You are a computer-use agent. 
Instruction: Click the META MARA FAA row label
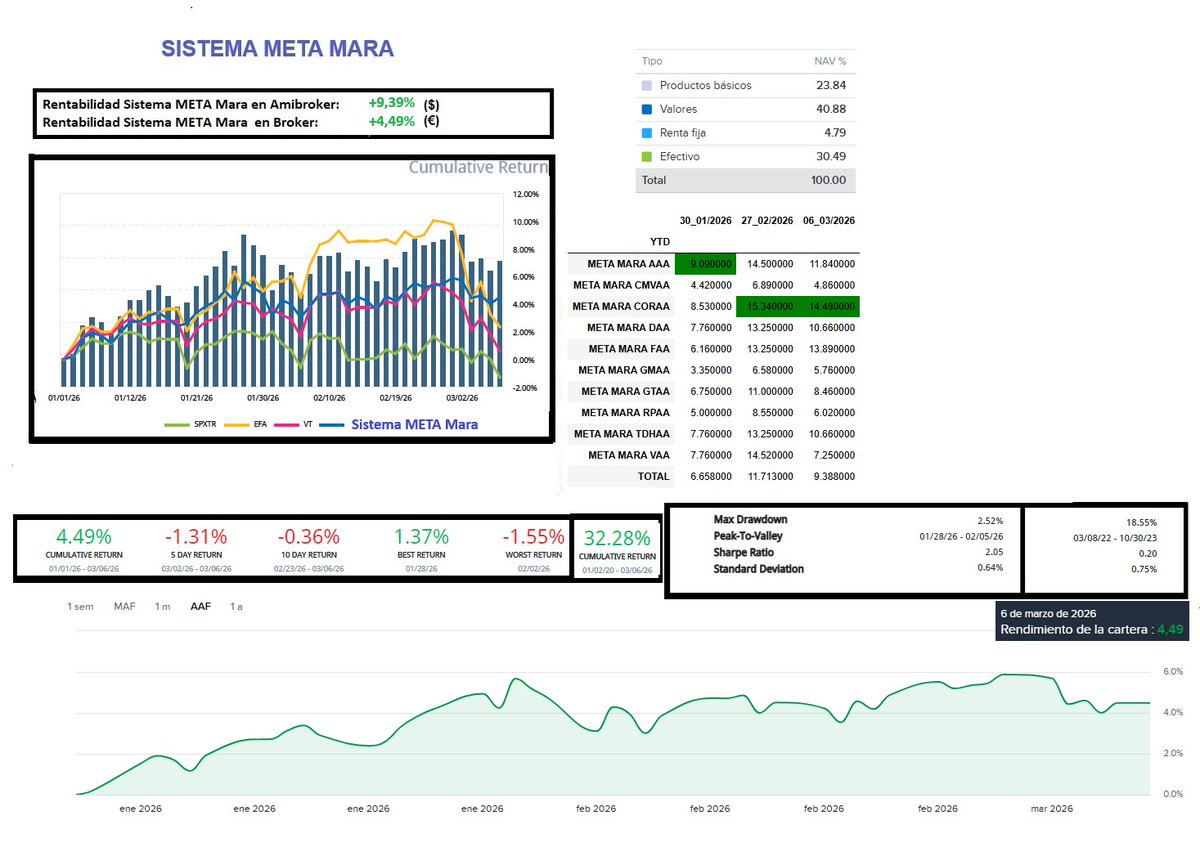click(x=629, y=349)
